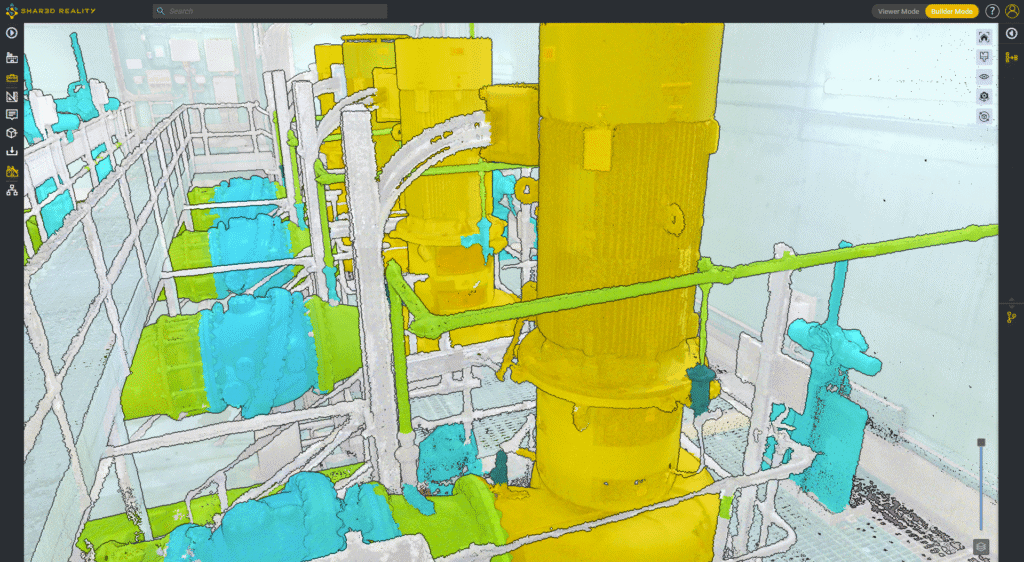The height and width of the screenshot is (562, 1024).
Task: Open the user account profile menu
Action: [1012, 11]
